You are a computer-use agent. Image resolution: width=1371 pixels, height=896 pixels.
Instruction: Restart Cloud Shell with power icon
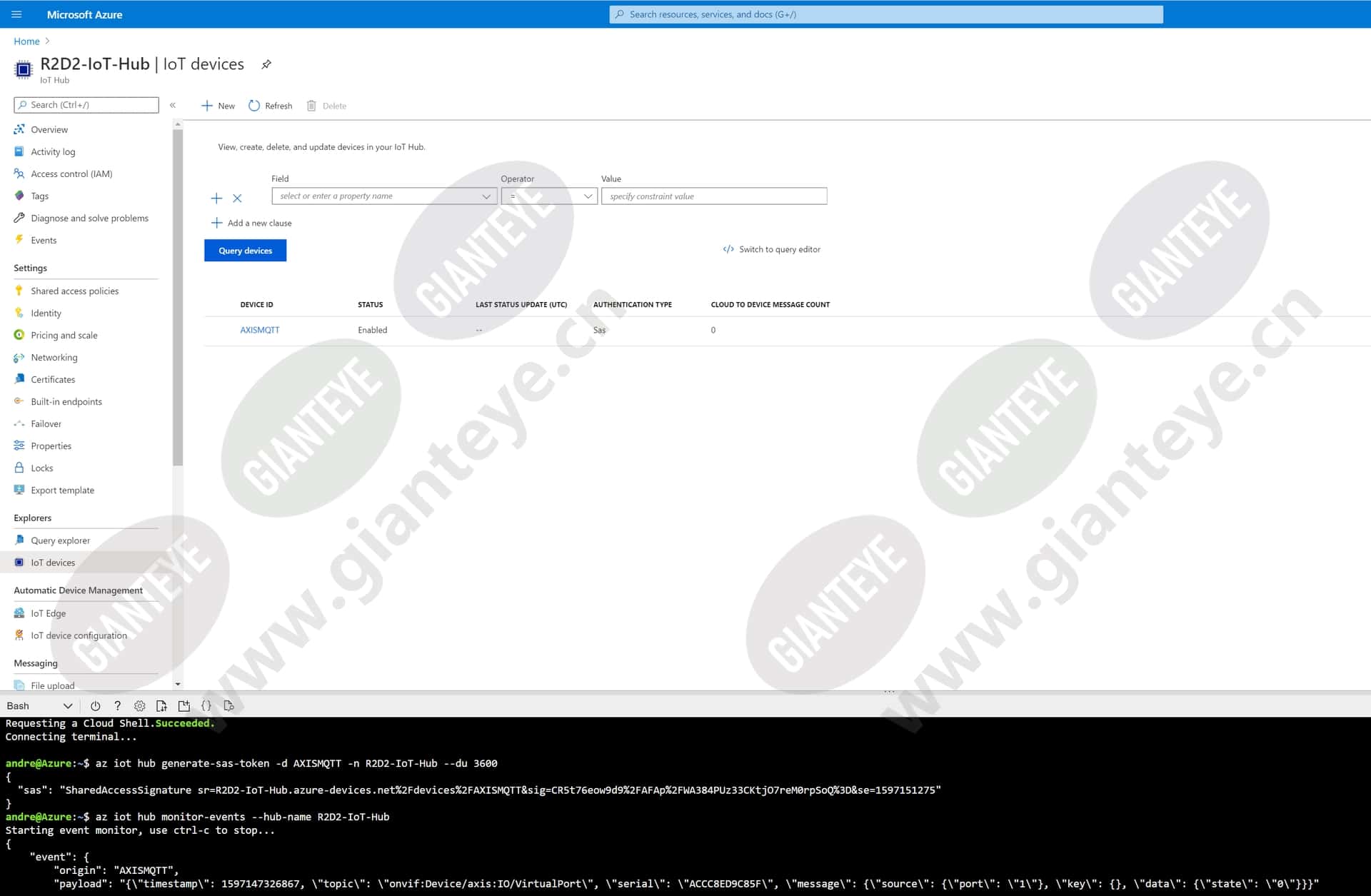click(x=95, y=706)
